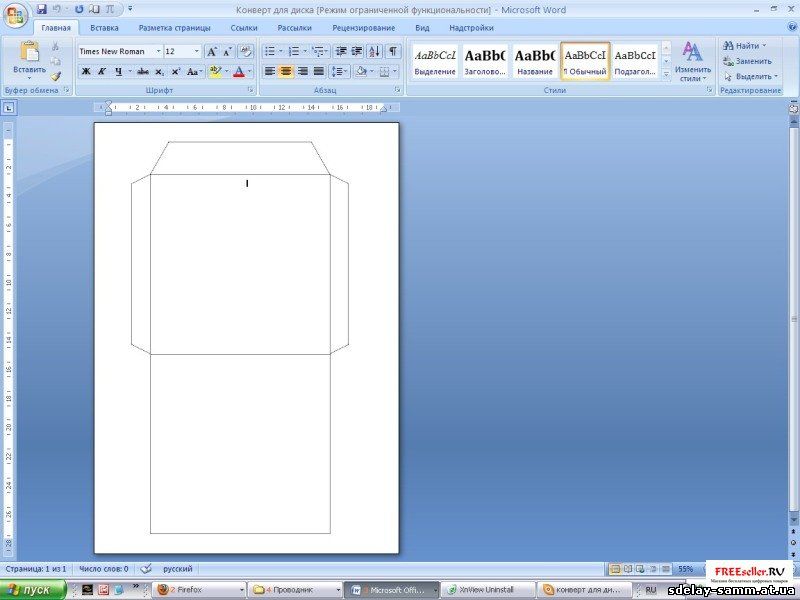Click the shading paint bucket button
This screenshot has width=800, height=600.
pos(361,71)
